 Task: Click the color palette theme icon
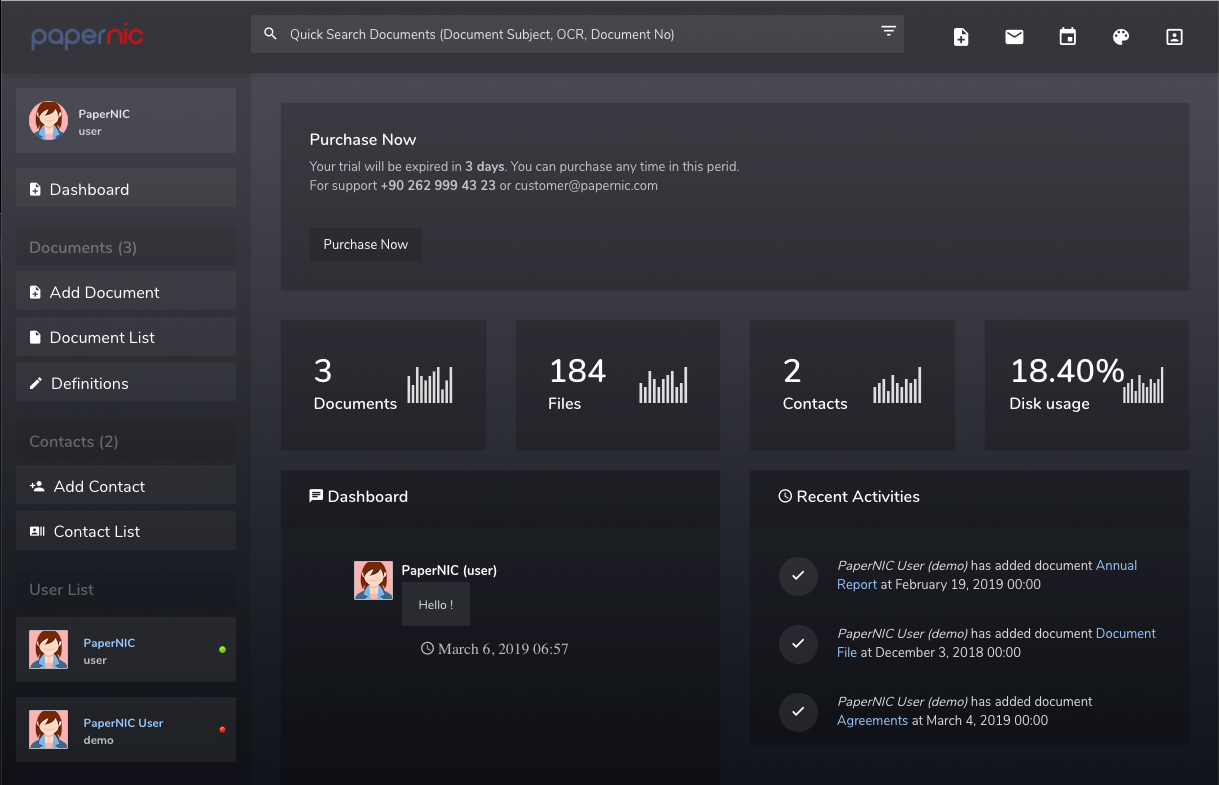coord(1121,37)
